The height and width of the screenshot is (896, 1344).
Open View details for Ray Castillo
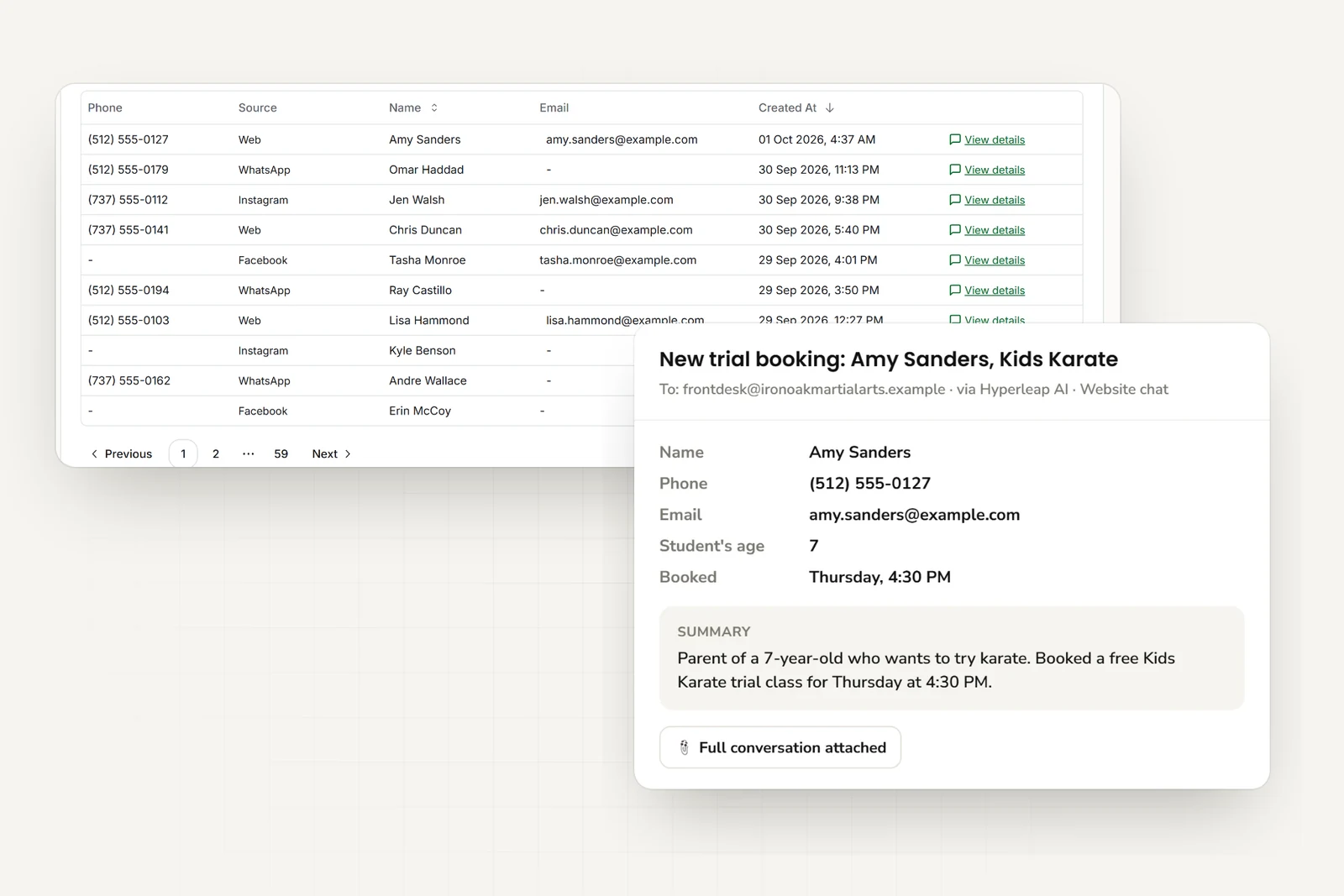click(x=995, y=291)
